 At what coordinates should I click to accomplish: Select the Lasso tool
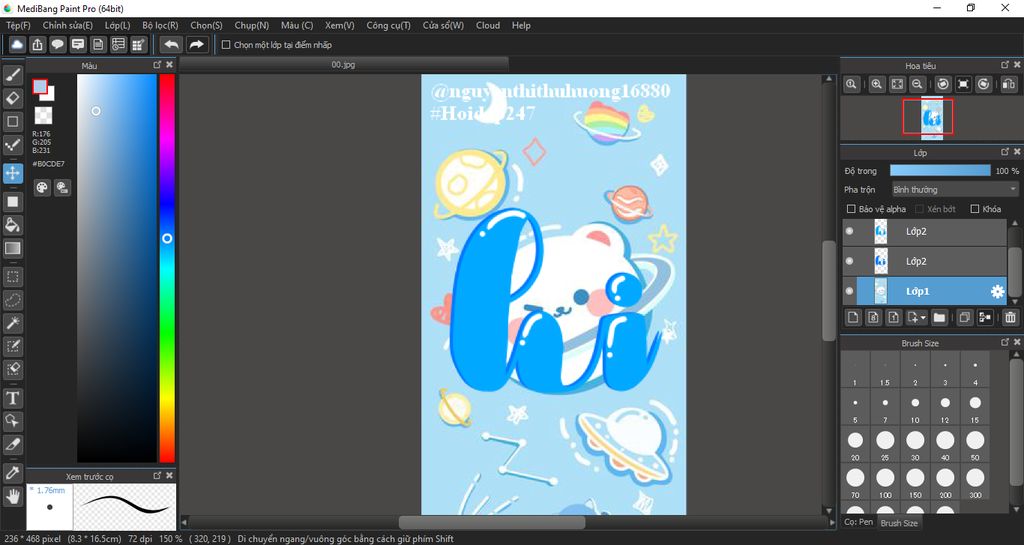[x=12, y=300]
